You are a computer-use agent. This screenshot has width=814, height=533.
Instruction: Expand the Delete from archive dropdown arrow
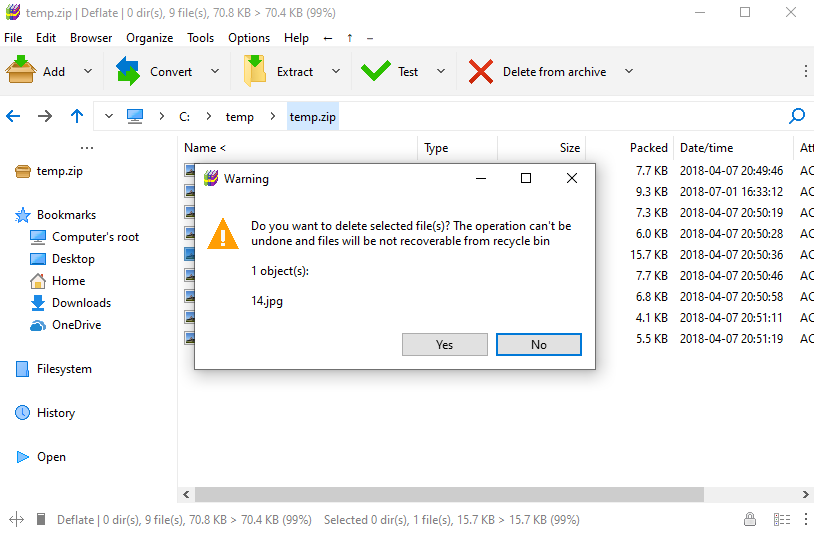[629, 71]
